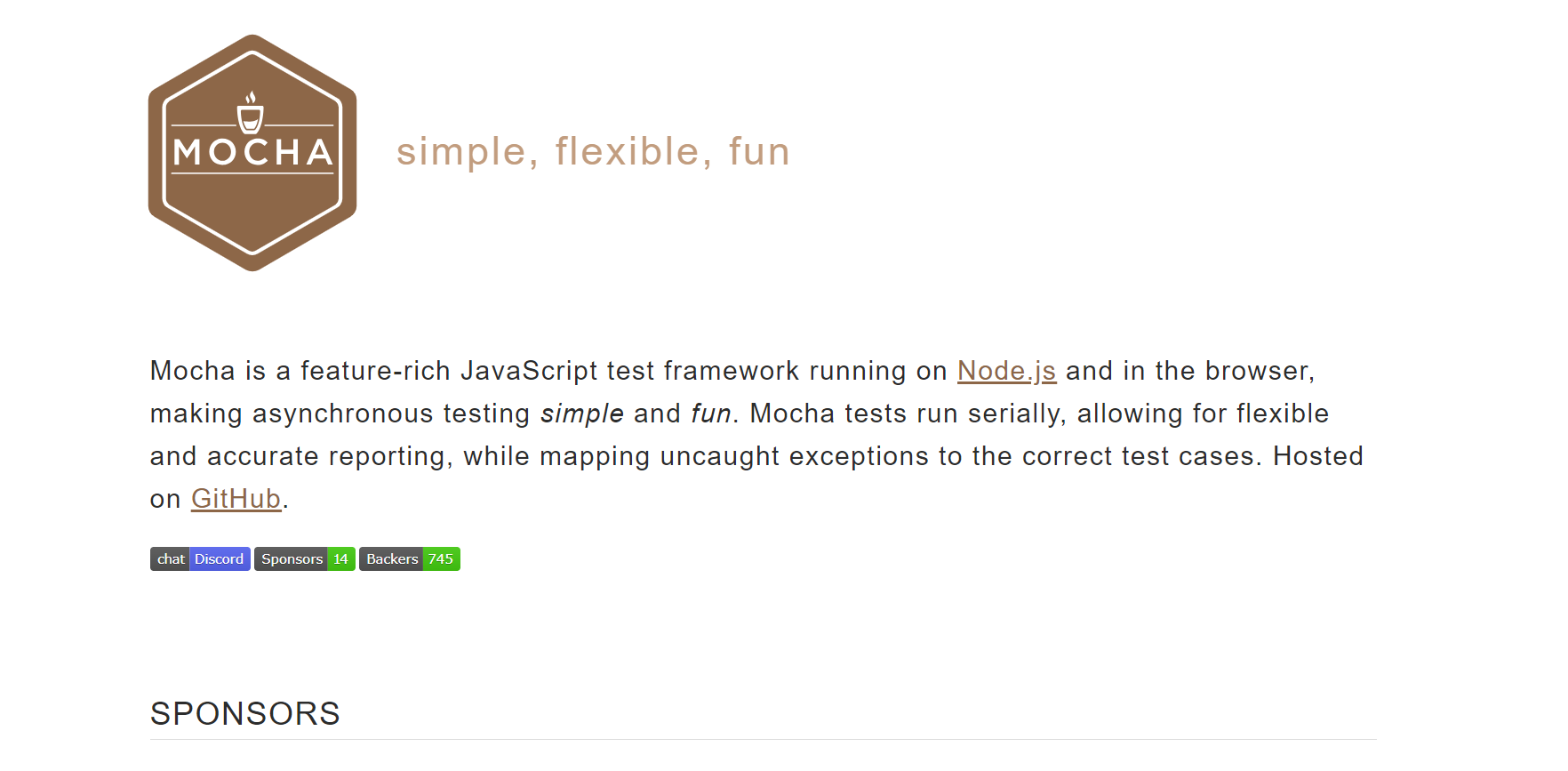Click the italic word simple in paragraph

click(x=582, y=414)
